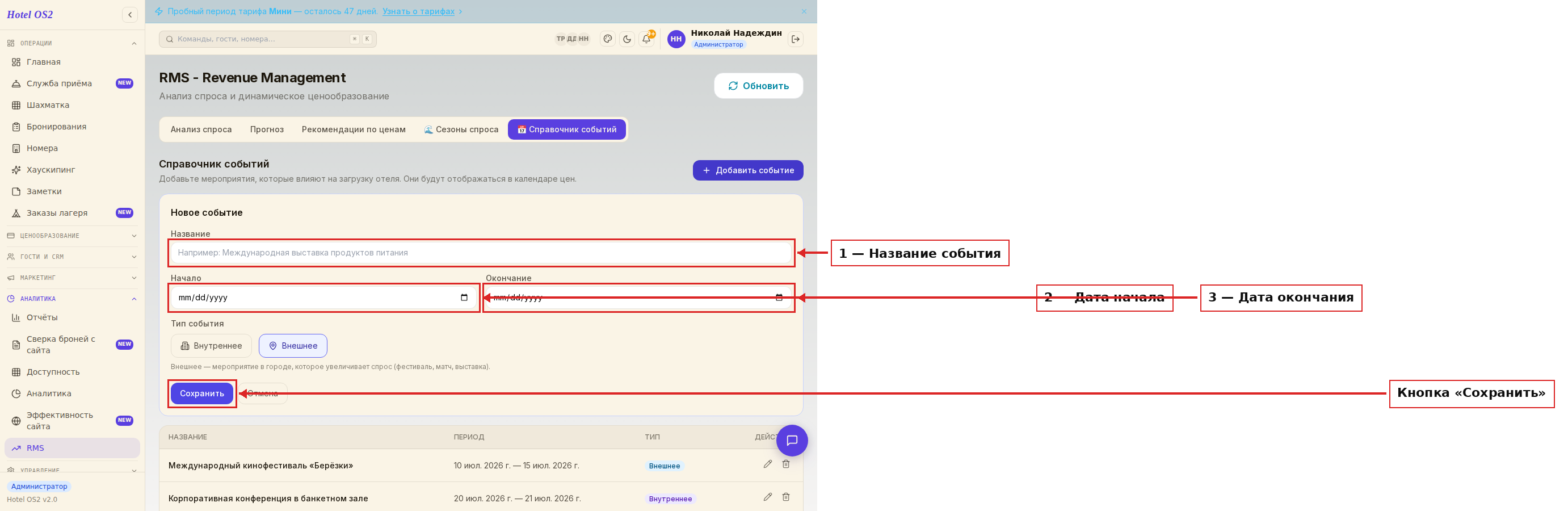Click the НН user avatar
The width and height of the screenshot is (1568, 511).
[x=676, y=39]
